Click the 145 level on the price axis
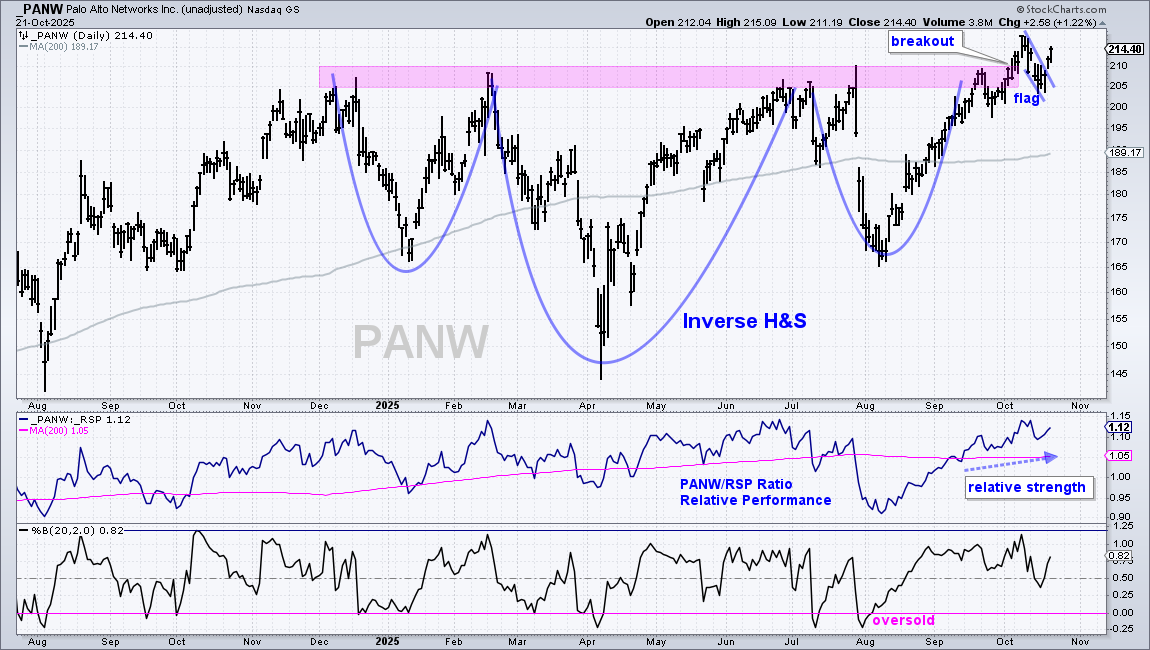 pyautogui.click(x=1118, y=373)
